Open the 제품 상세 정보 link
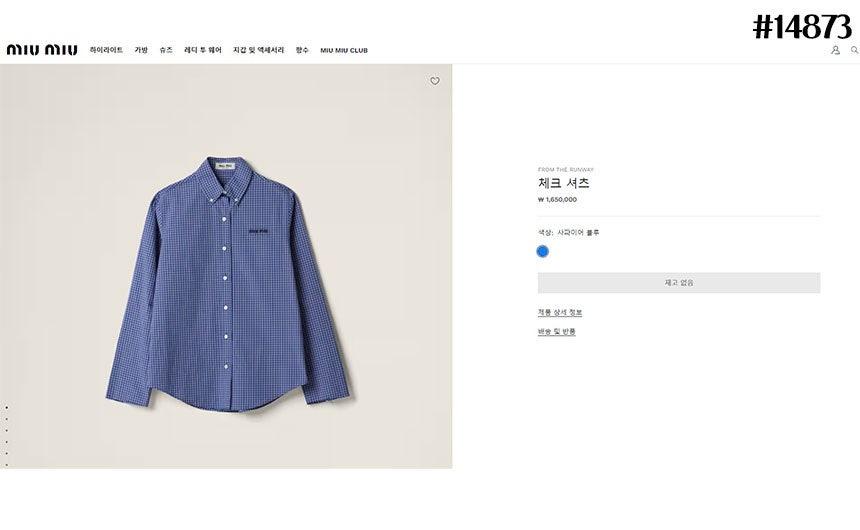The width and height of the screenshot is (860, 530). pos(560,312)
